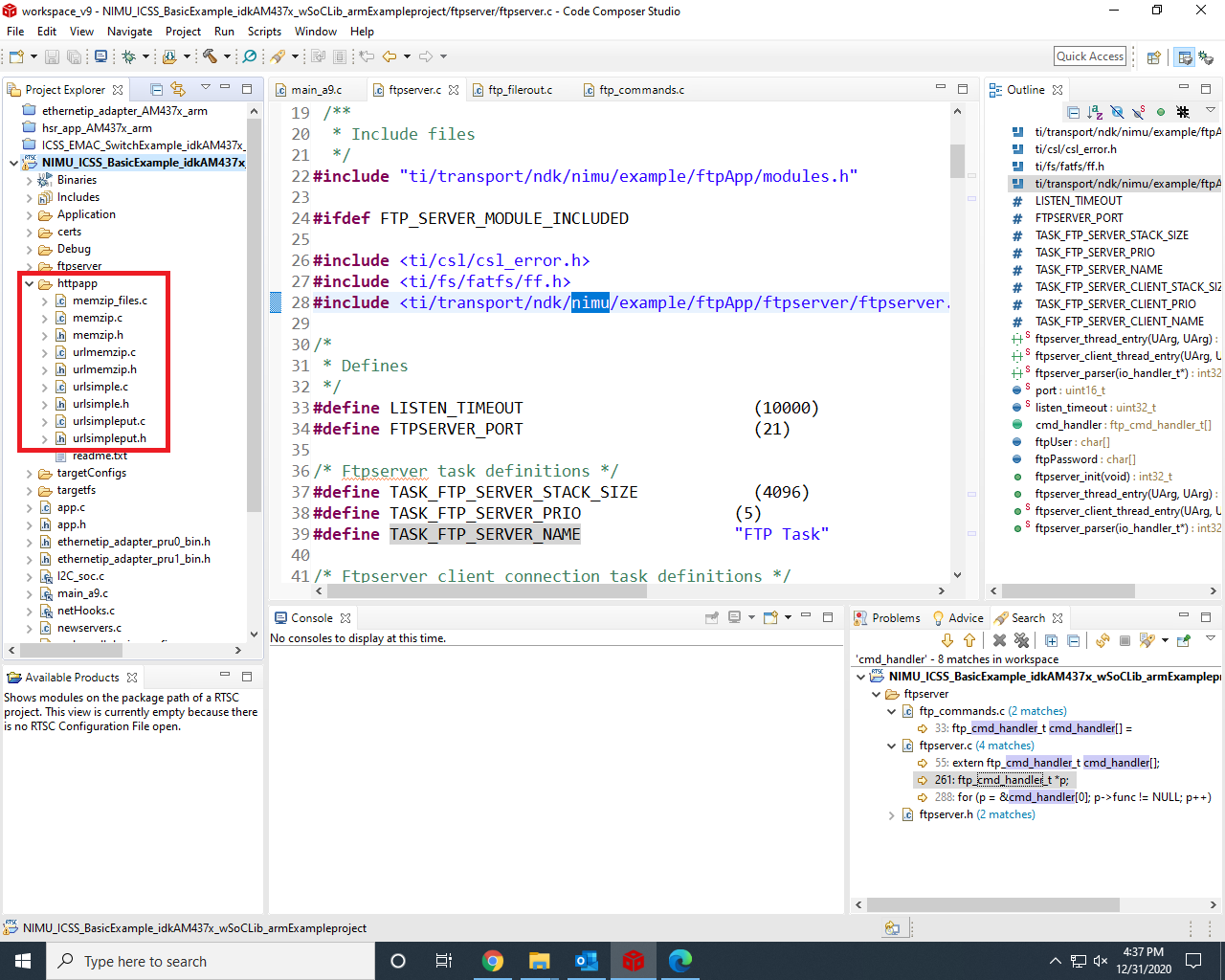Open Microsoft Edge from taskbar
Viewport: 1225px width, 980px height.
(x=679, y=961)
